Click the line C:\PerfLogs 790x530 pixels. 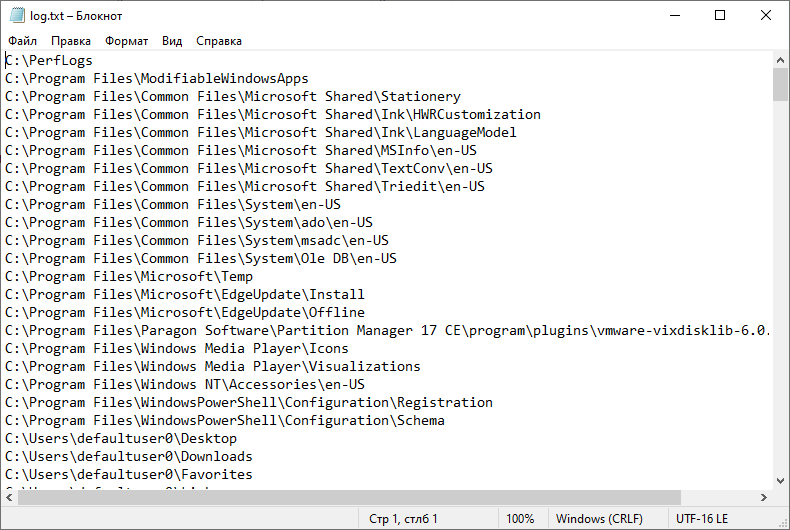pos(49,60)
